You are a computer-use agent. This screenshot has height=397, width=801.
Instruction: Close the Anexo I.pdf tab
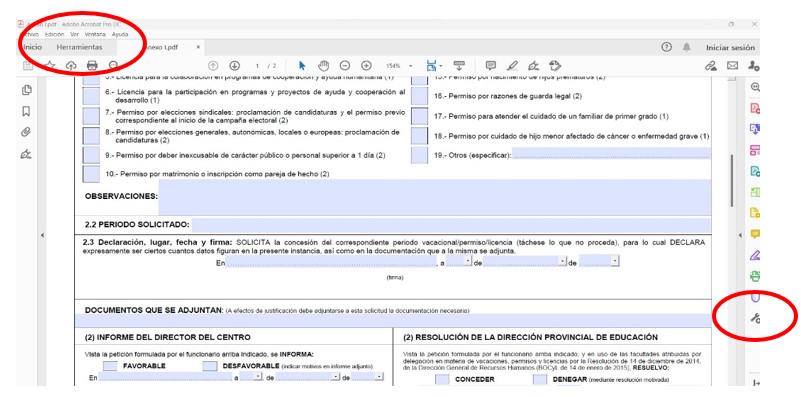[198, 47]
